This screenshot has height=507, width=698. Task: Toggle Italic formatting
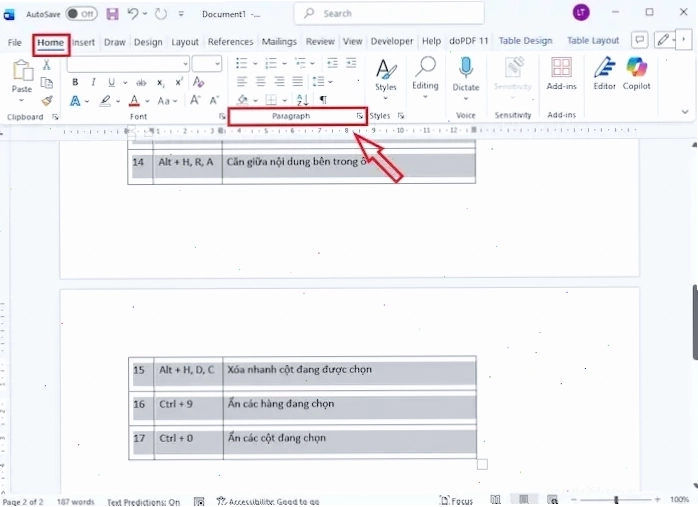pos(93,82)
